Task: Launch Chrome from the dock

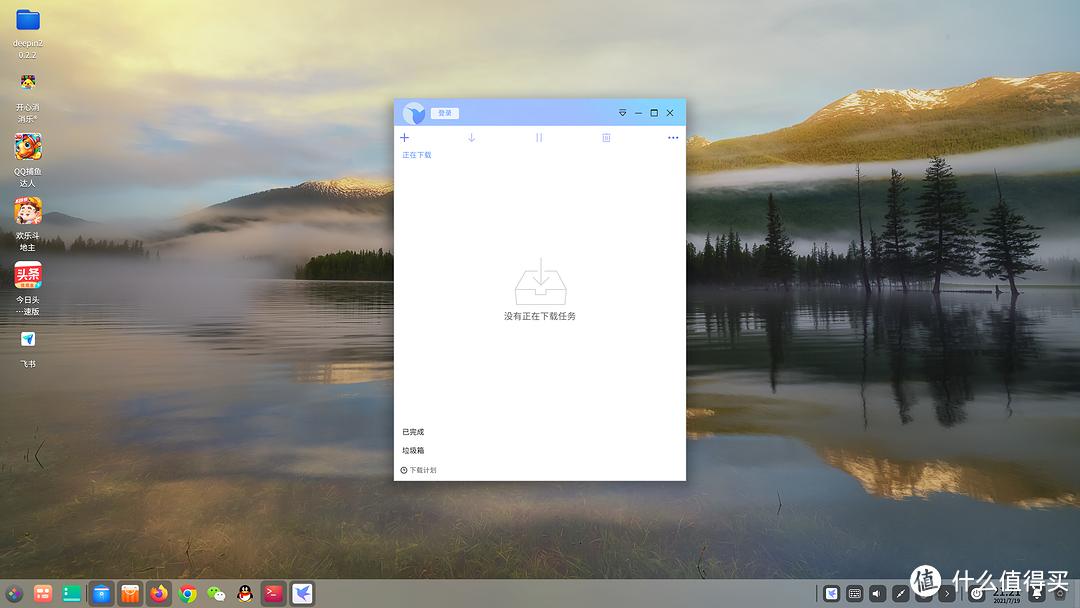Action: (x=187, y=593)
